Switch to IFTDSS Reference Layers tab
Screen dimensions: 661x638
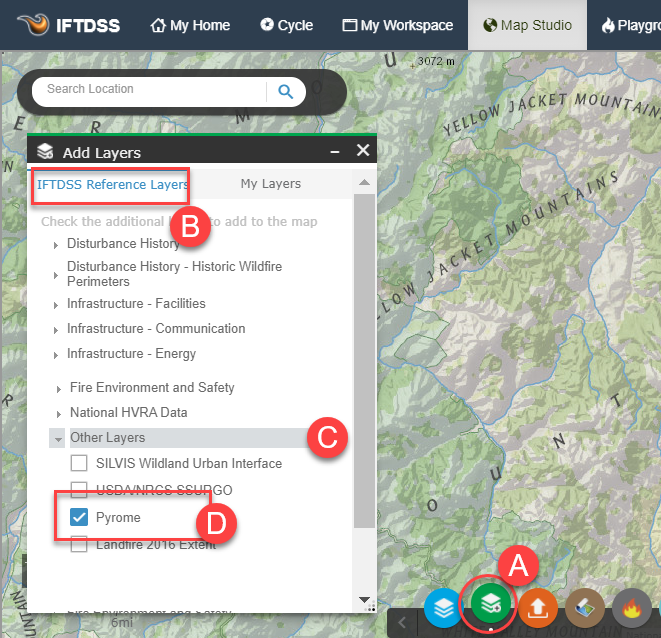coord(112,184)
